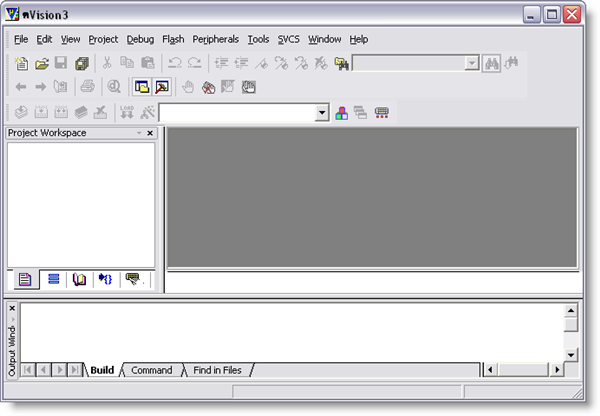Click the Navigate Backward arrow icon

pos(21,87)
